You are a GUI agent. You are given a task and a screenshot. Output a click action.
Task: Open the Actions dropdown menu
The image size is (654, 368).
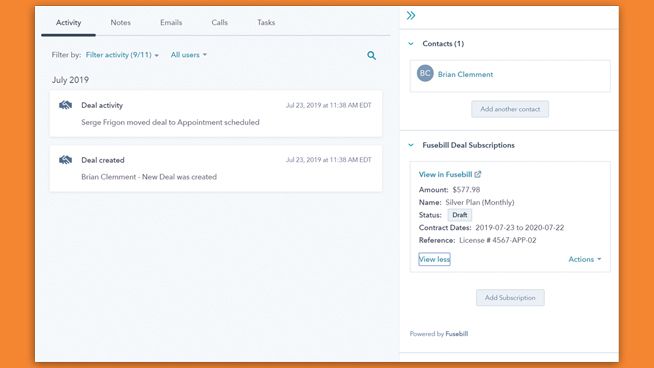[585, 259]
